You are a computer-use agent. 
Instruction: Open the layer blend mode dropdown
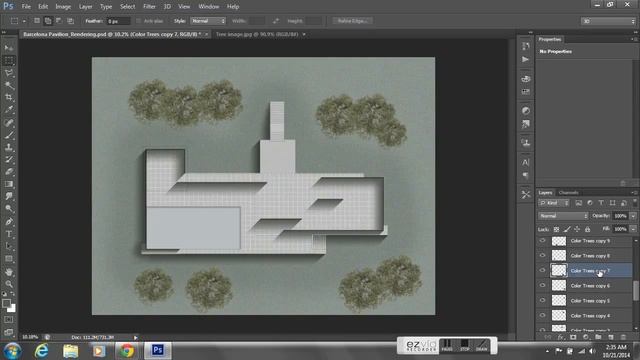(563, 216)
